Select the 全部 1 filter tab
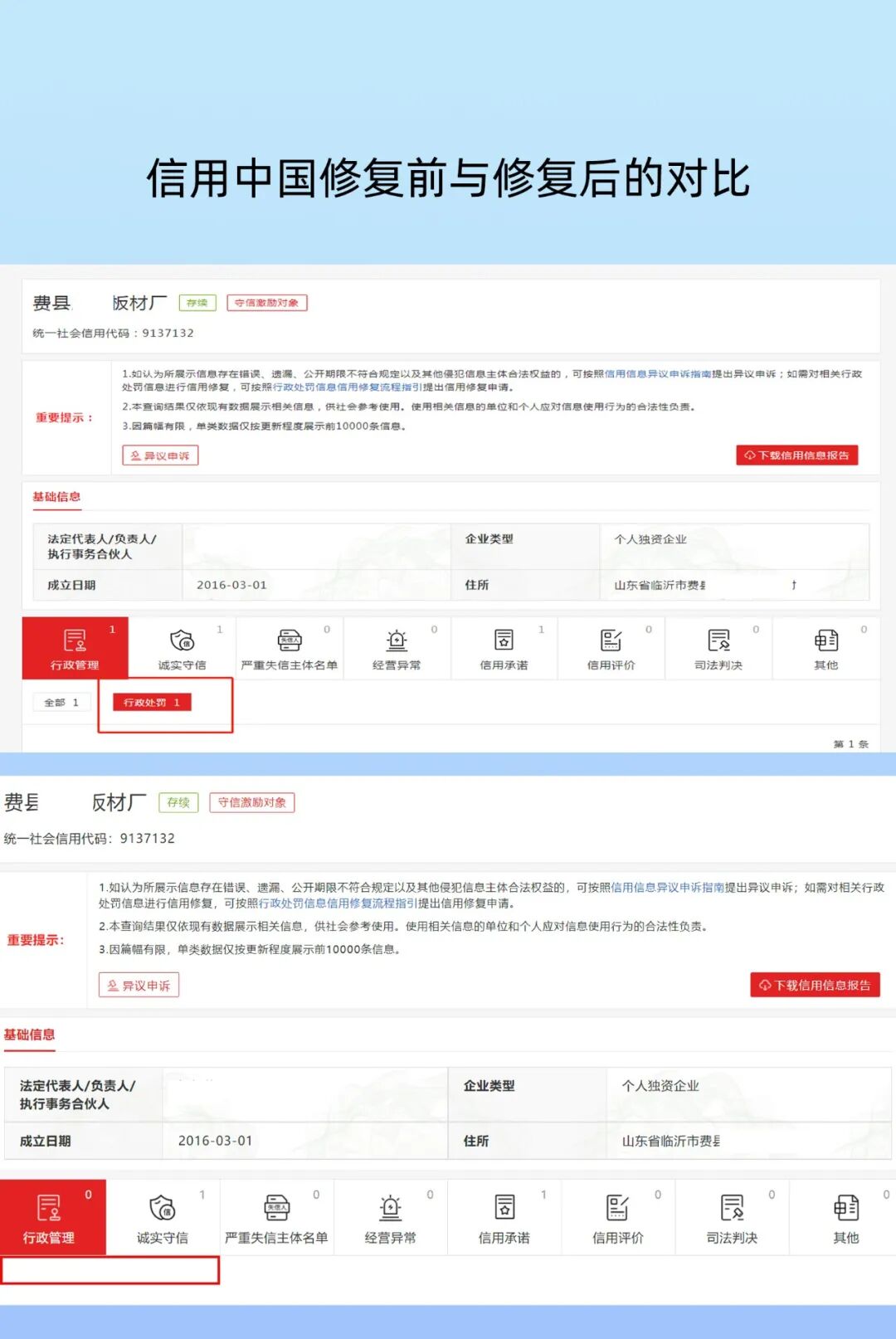The image size is (896, 1339). [62, 703]
